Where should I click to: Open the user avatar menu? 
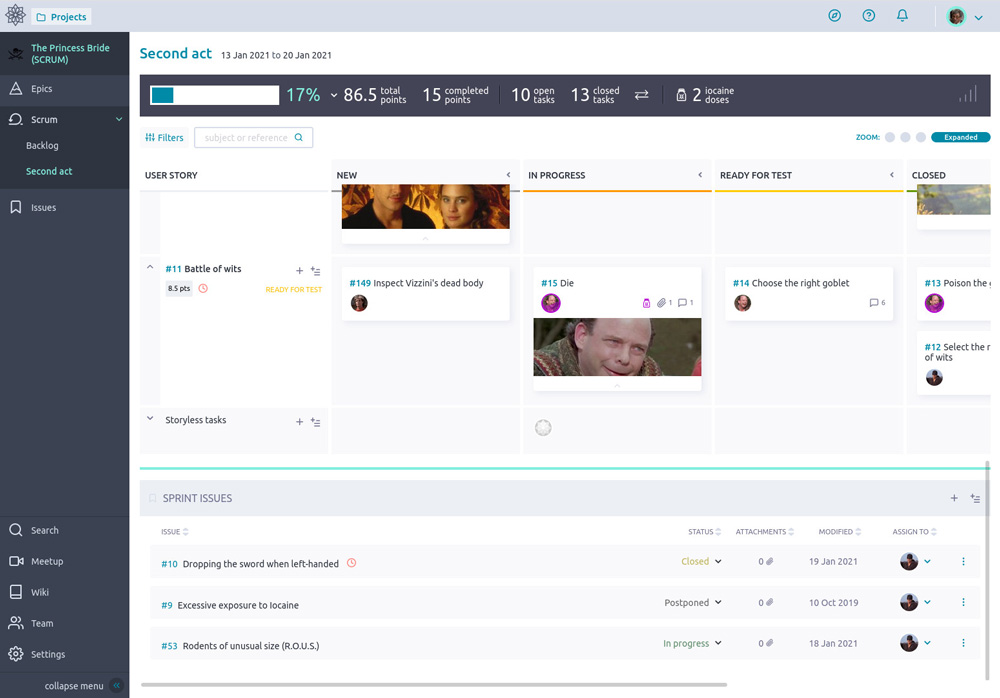pyautogui.click(x=964, y=17)
